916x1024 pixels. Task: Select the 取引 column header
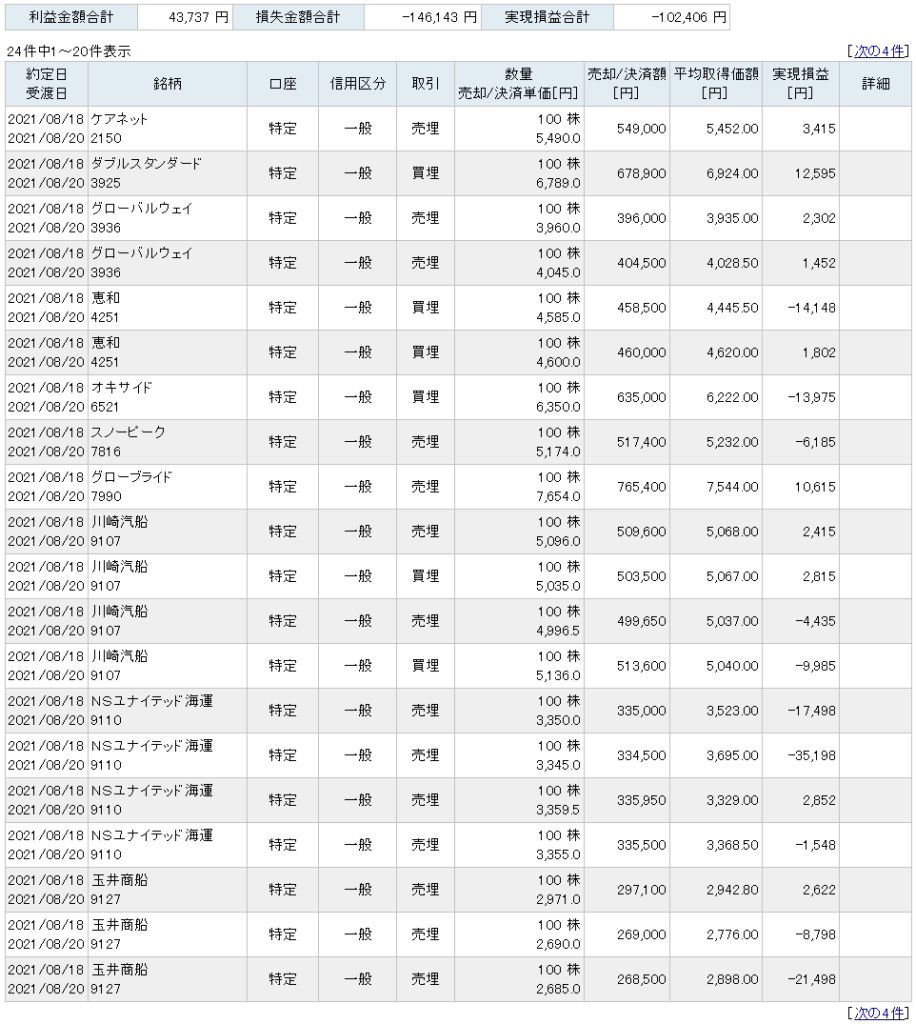click(x=425, y=84)
